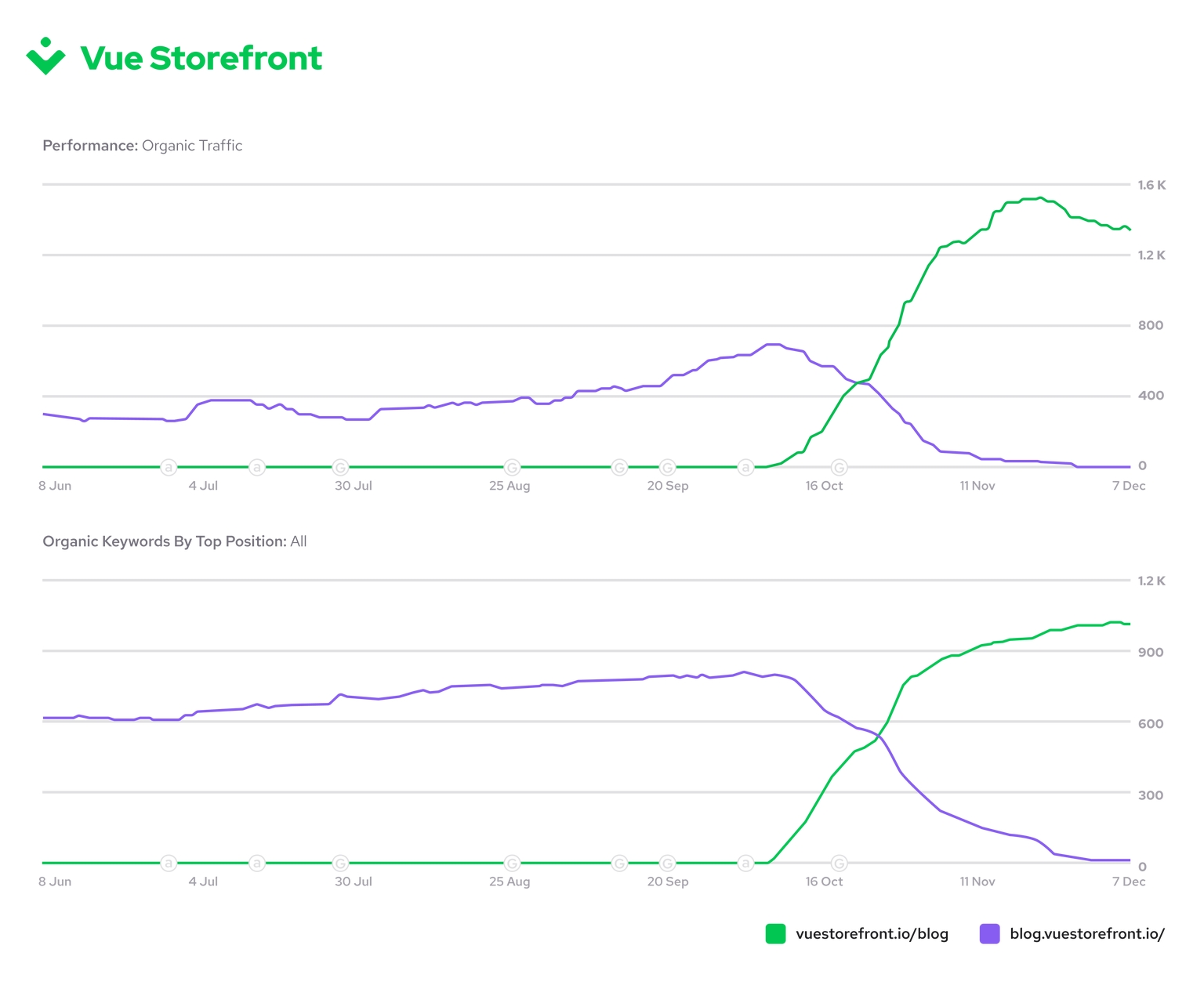Click the blog.vuestorefront.io/ legend label

[1087, 934]
